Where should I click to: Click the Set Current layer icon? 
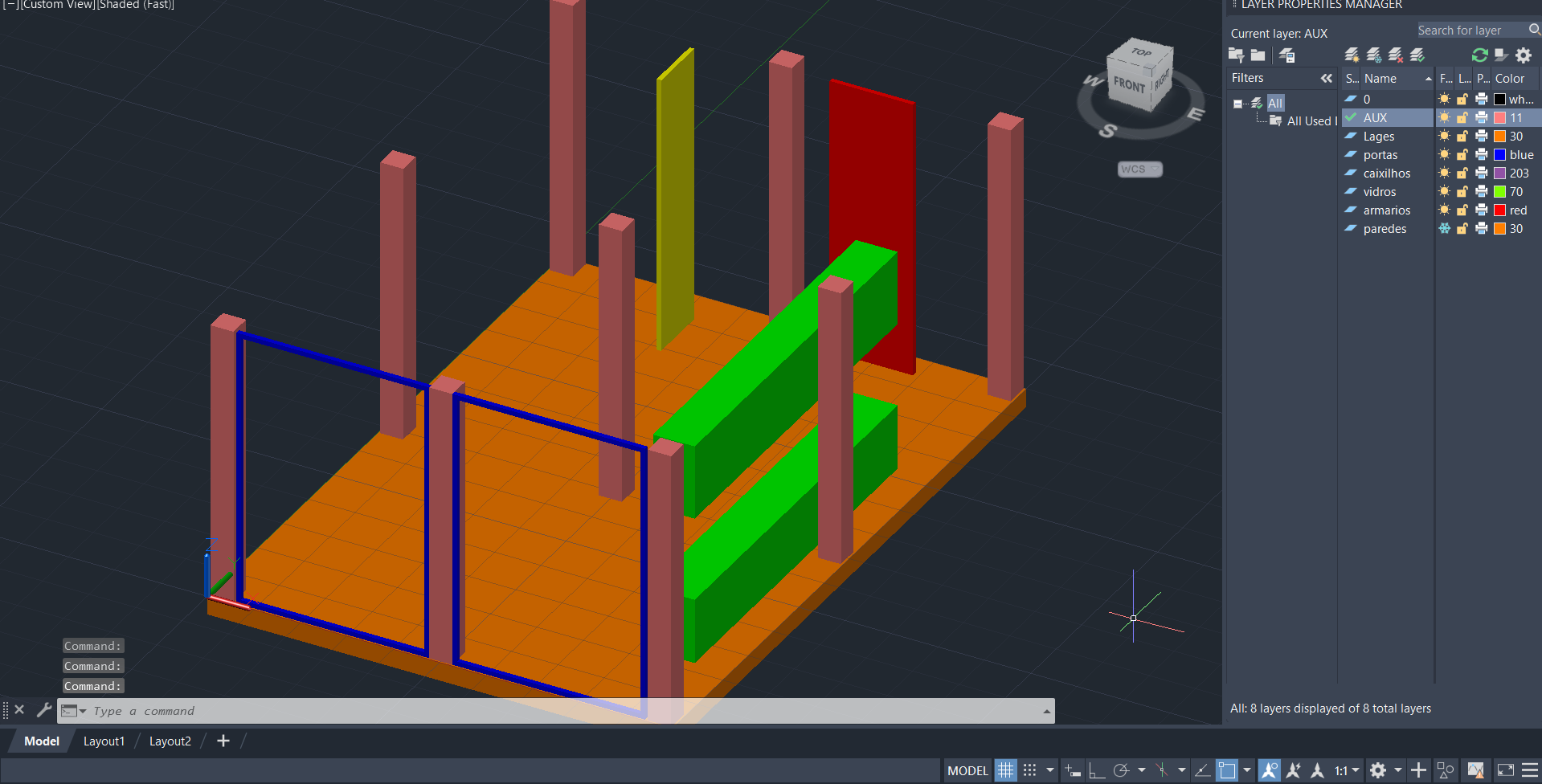click(1417, 55)
